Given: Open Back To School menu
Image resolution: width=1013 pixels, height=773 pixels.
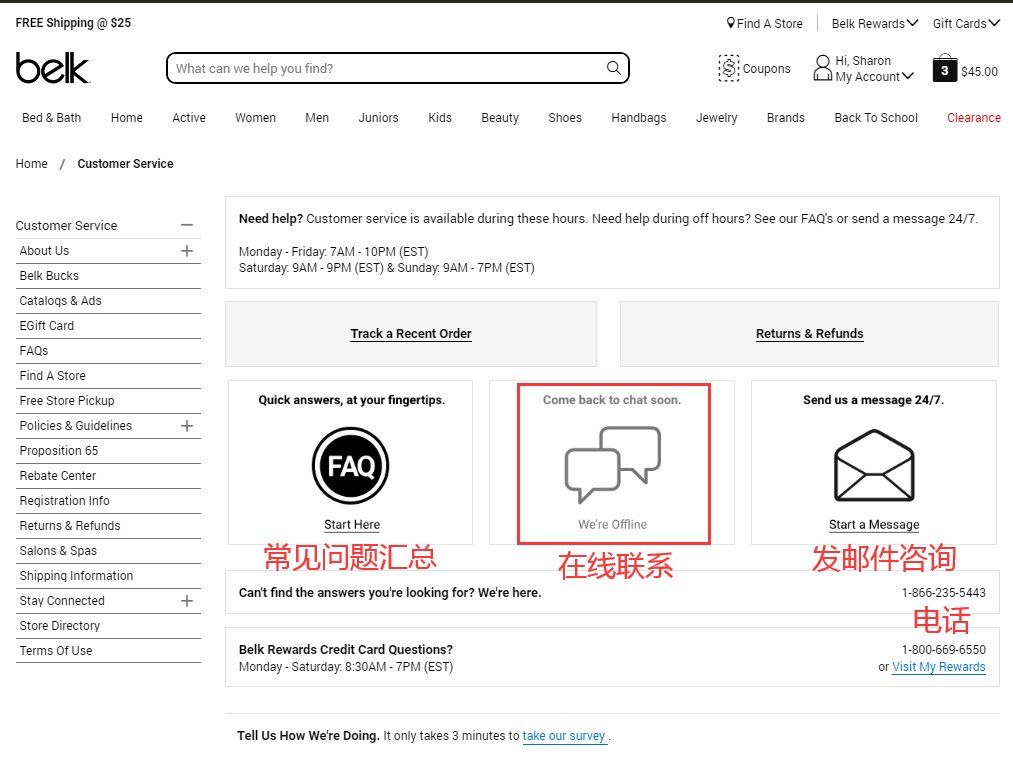Looking at the screenshot, I should coord(876,118).
